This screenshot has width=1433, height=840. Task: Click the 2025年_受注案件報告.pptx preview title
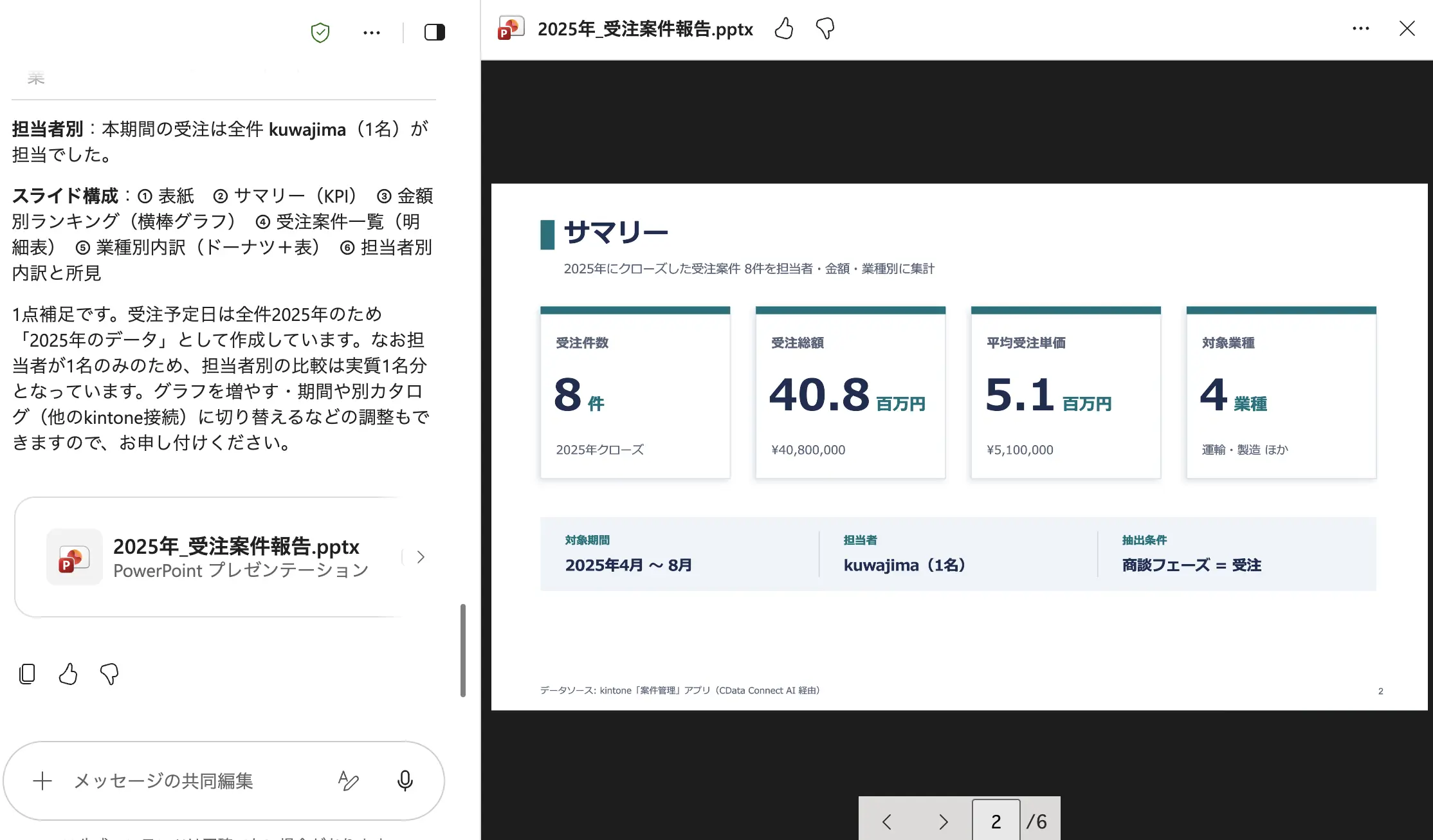pos(645,29)
